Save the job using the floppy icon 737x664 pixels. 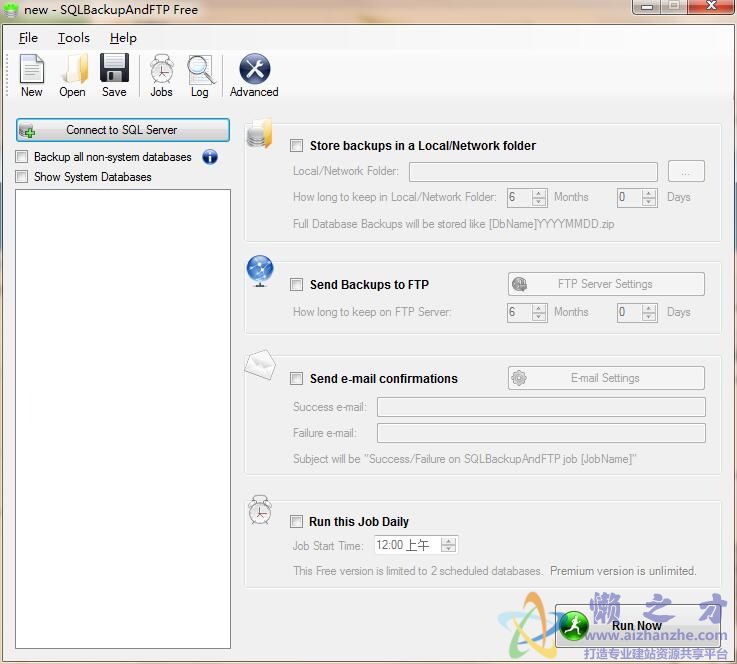tap(114, 68)
